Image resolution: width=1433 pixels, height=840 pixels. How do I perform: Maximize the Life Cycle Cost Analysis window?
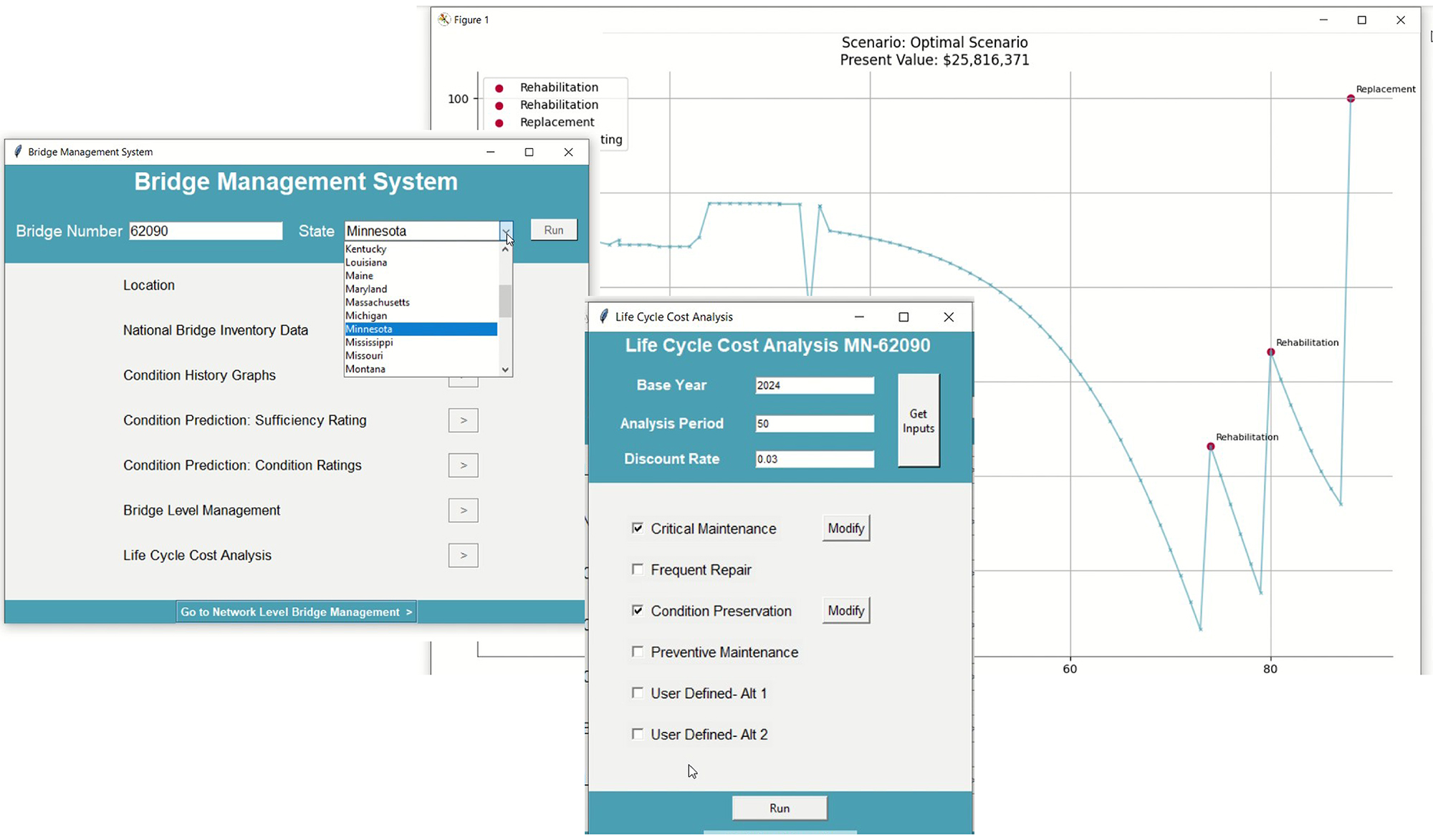click(904, 317)
